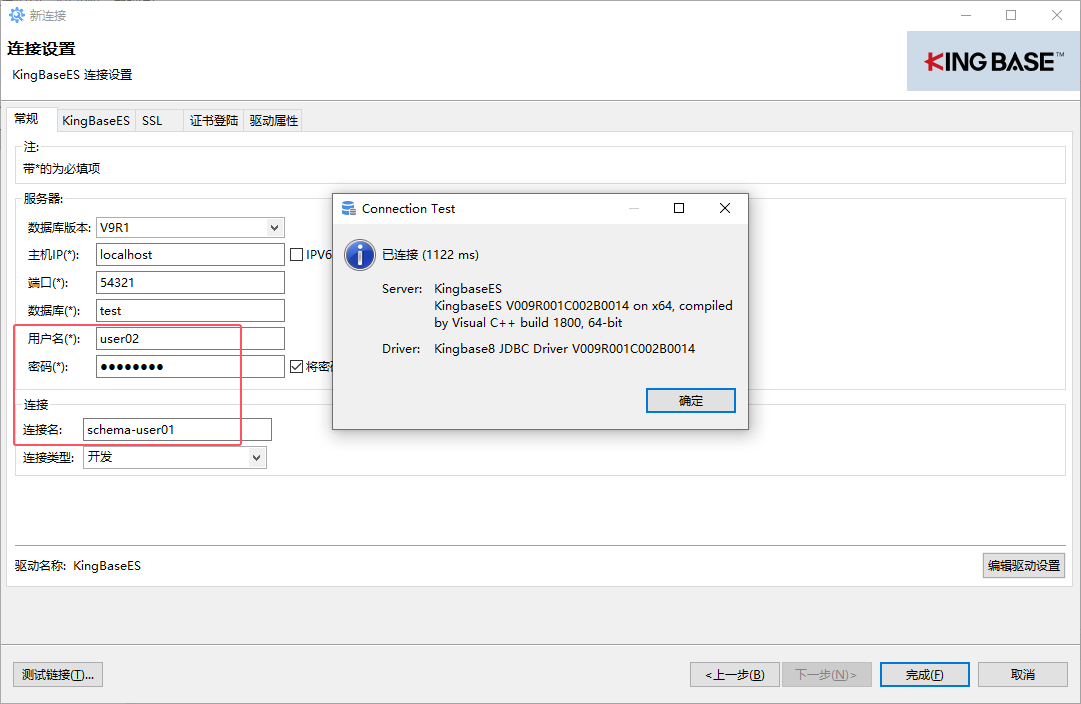Open the database version V9R1 dropdown
The height and width of the screenshot is (704, 1081).
pyautogui.click(x=275, y=228)
